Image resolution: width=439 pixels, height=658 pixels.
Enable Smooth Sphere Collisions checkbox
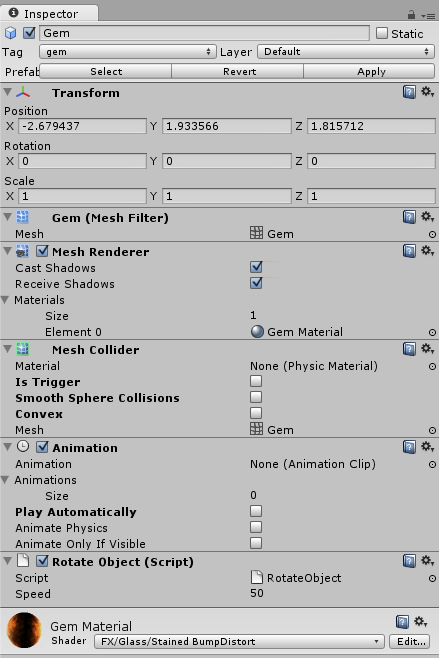coord(256,397)
